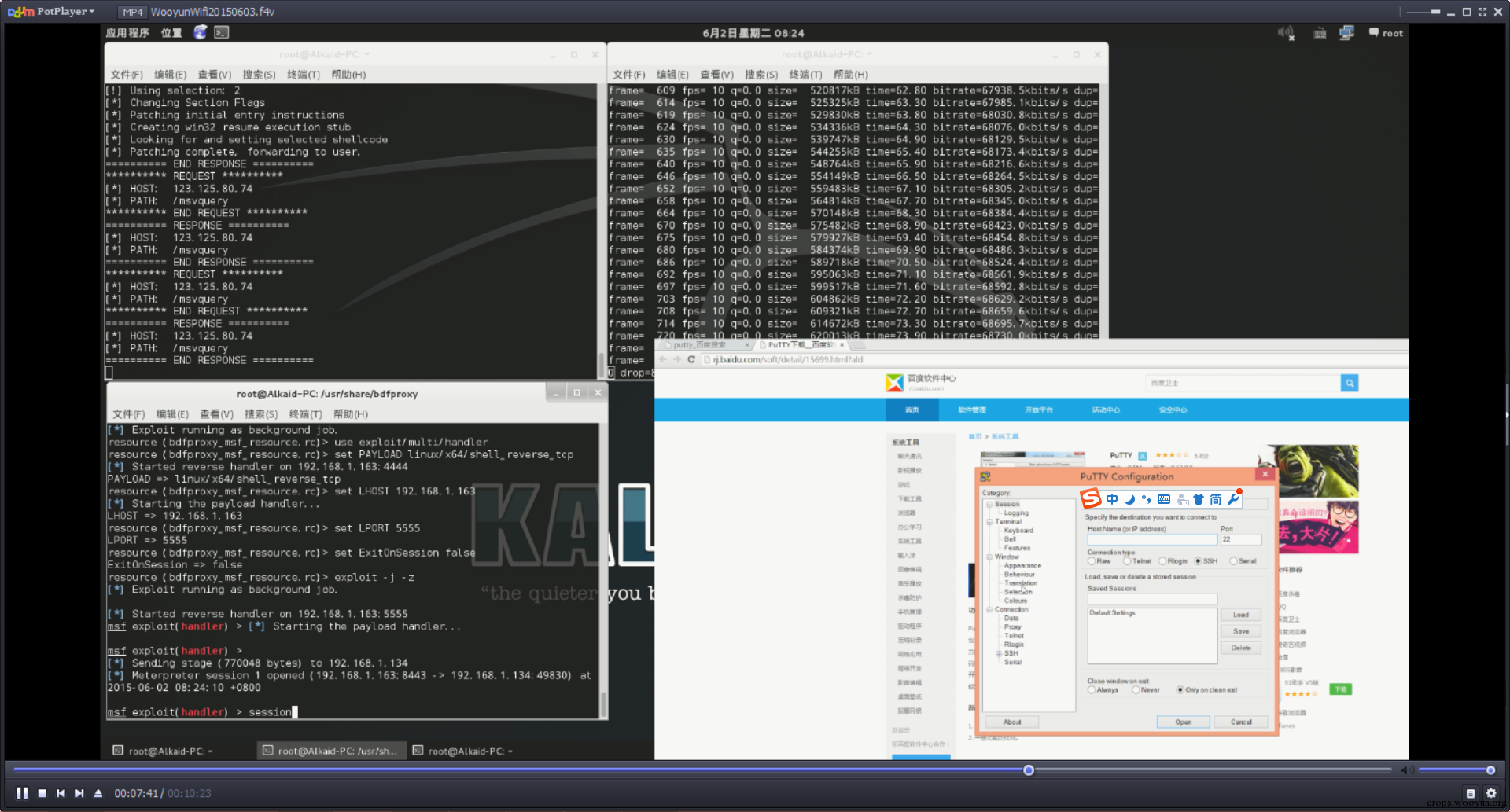This screenshot has height=812, width=1510.
Task: Toggle PotPlayer fullscreen icon
Action: coord(1482,11)
